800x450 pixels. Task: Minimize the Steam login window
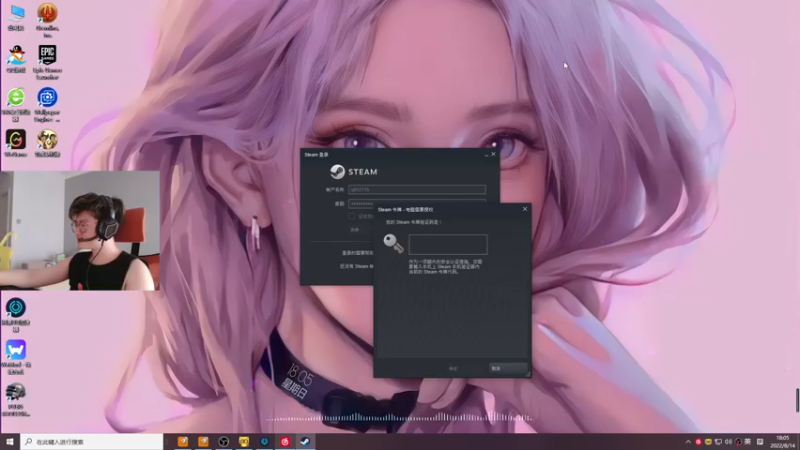(486, 155)
